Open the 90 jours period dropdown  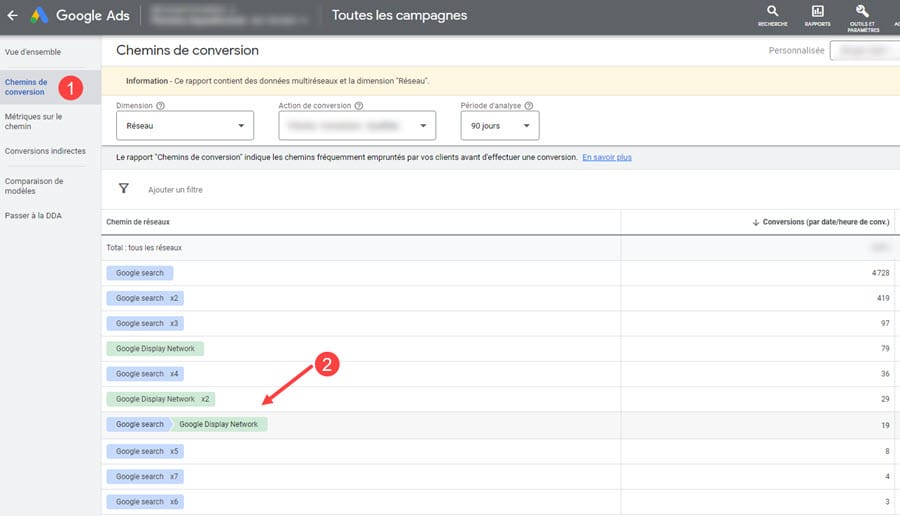(499, 125)
